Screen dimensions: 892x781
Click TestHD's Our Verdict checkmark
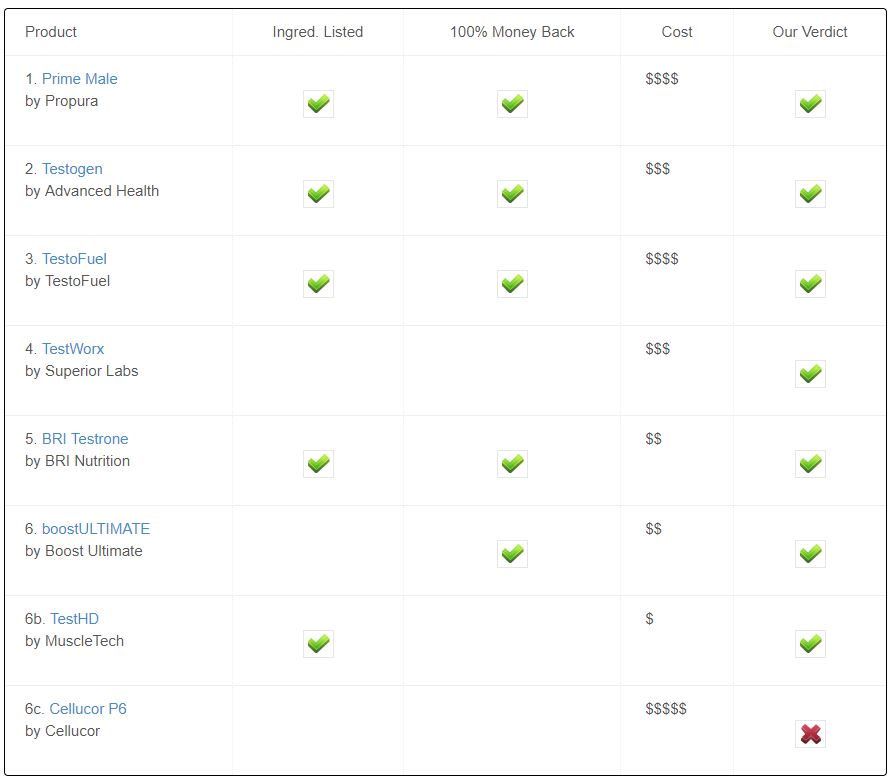pos(810,644)
